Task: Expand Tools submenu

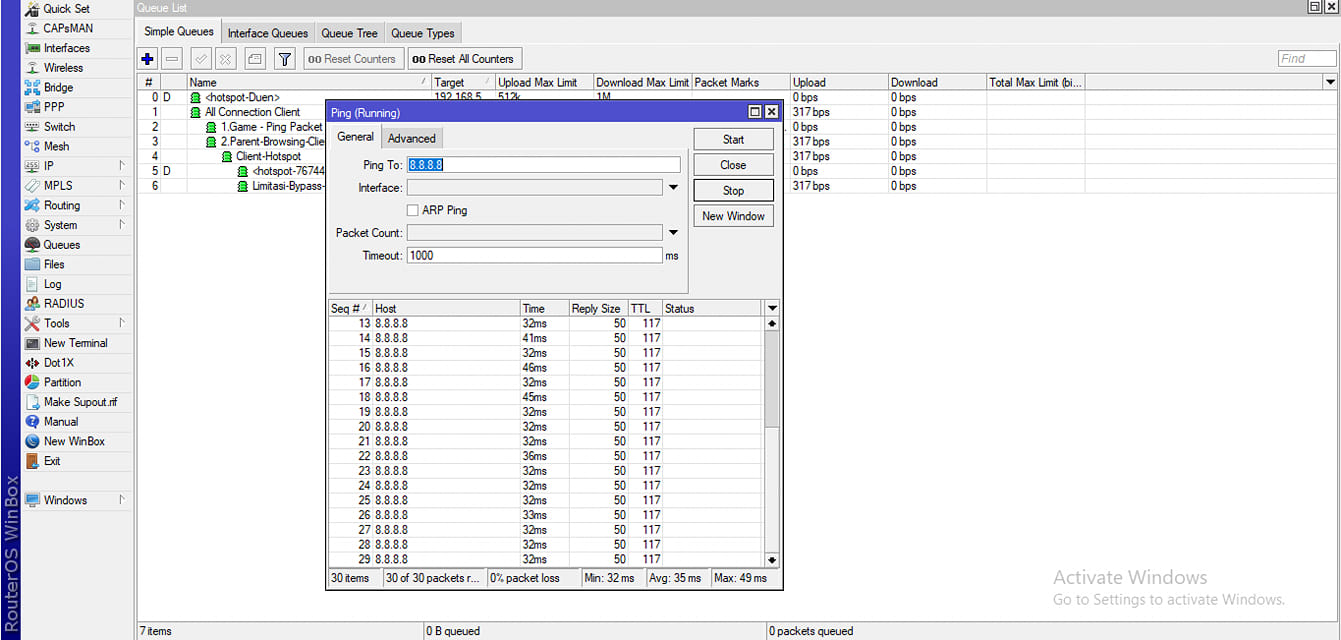Action: tap(122, 323)
